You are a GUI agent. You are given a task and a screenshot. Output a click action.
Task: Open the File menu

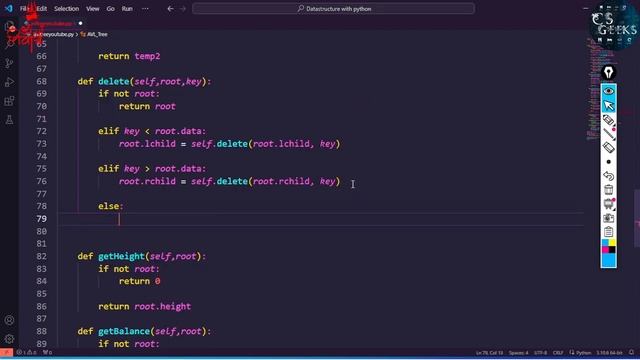(24, 9)
